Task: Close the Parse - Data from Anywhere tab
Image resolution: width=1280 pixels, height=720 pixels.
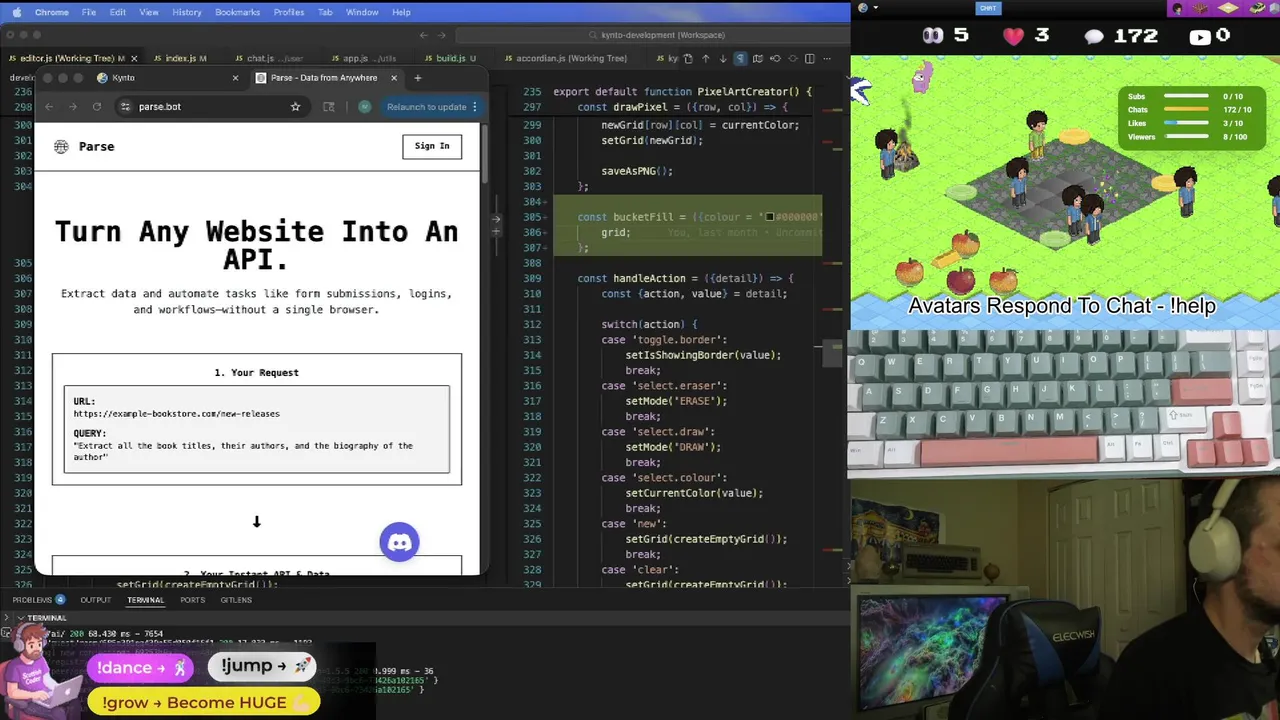Action: [x=394, y=78]
